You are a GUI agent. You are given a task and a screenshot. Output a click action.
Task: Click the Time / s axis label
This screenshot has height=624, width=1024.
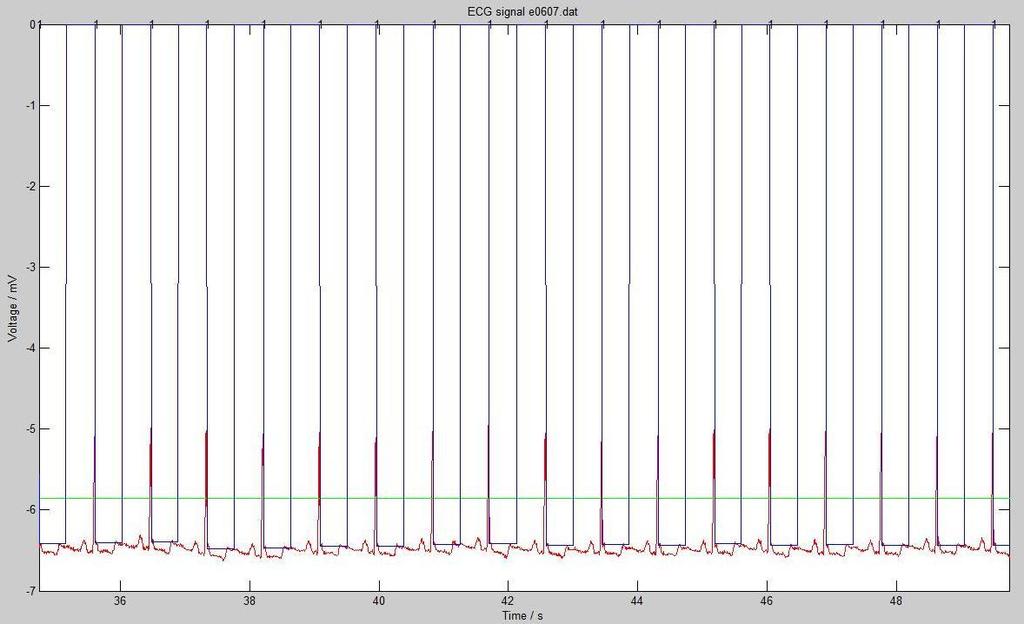click(x=522, y=616)
